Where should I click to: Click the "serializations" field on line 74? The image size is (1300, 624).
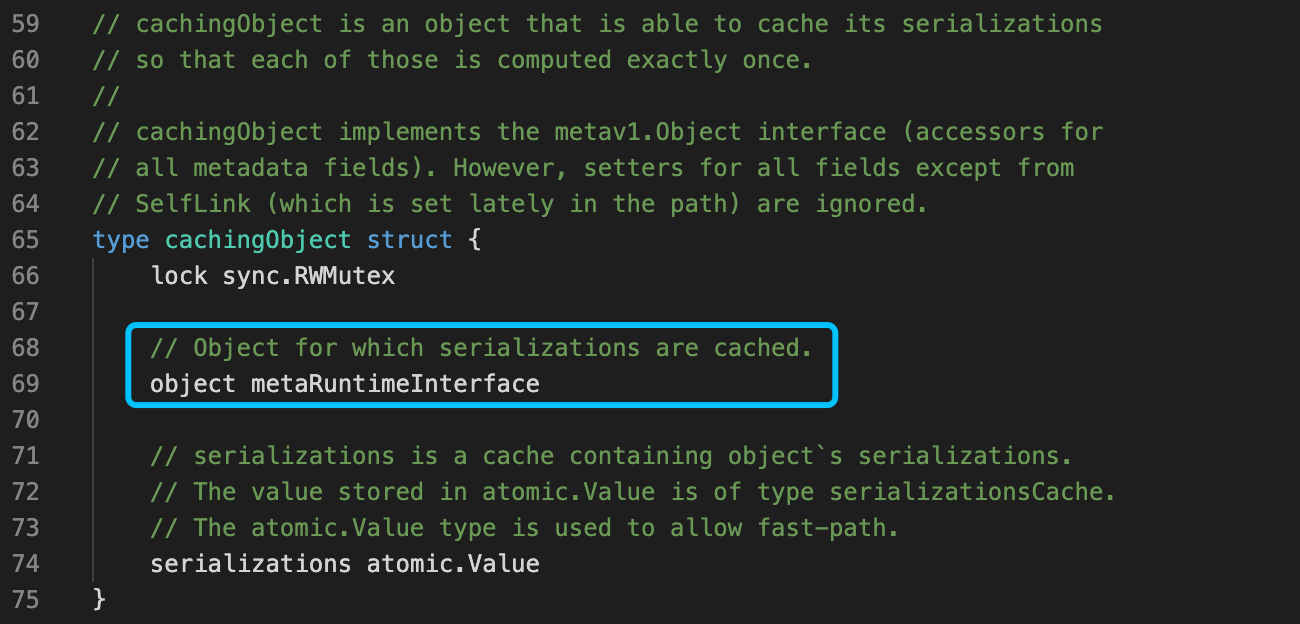250,564
